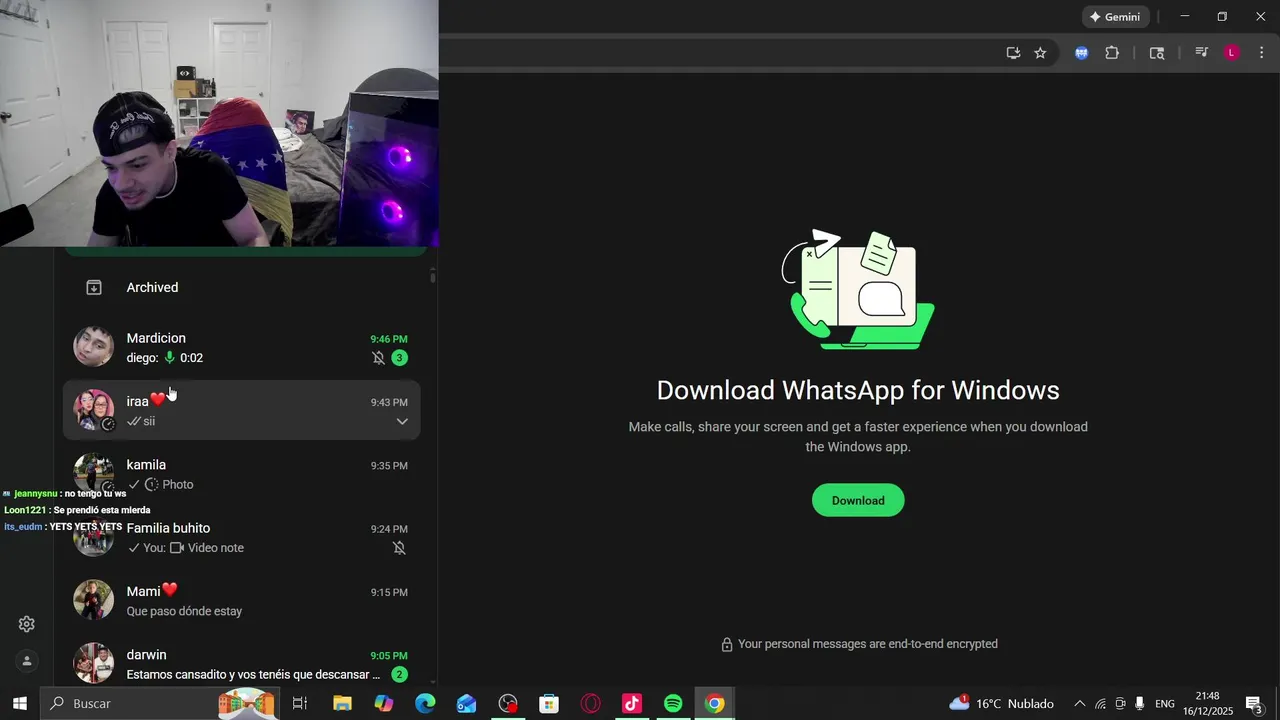The height and width of the screenshot is (720, 1280).
Task: Open the kamila chat
Action: click(241, 474)
